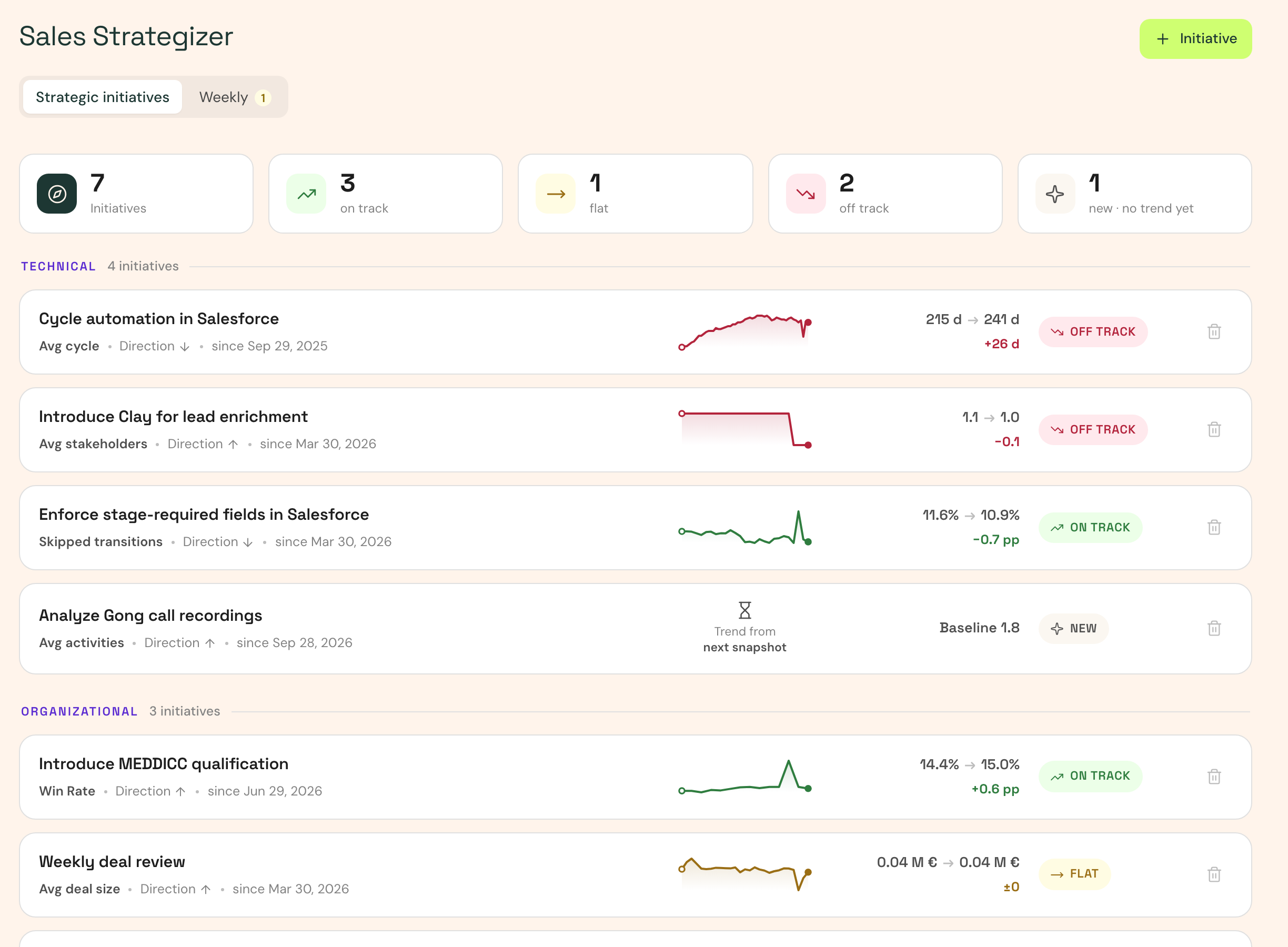1288x947 pixels.
Task: Click the Avg cycle metric label
Action: (69, 346)
